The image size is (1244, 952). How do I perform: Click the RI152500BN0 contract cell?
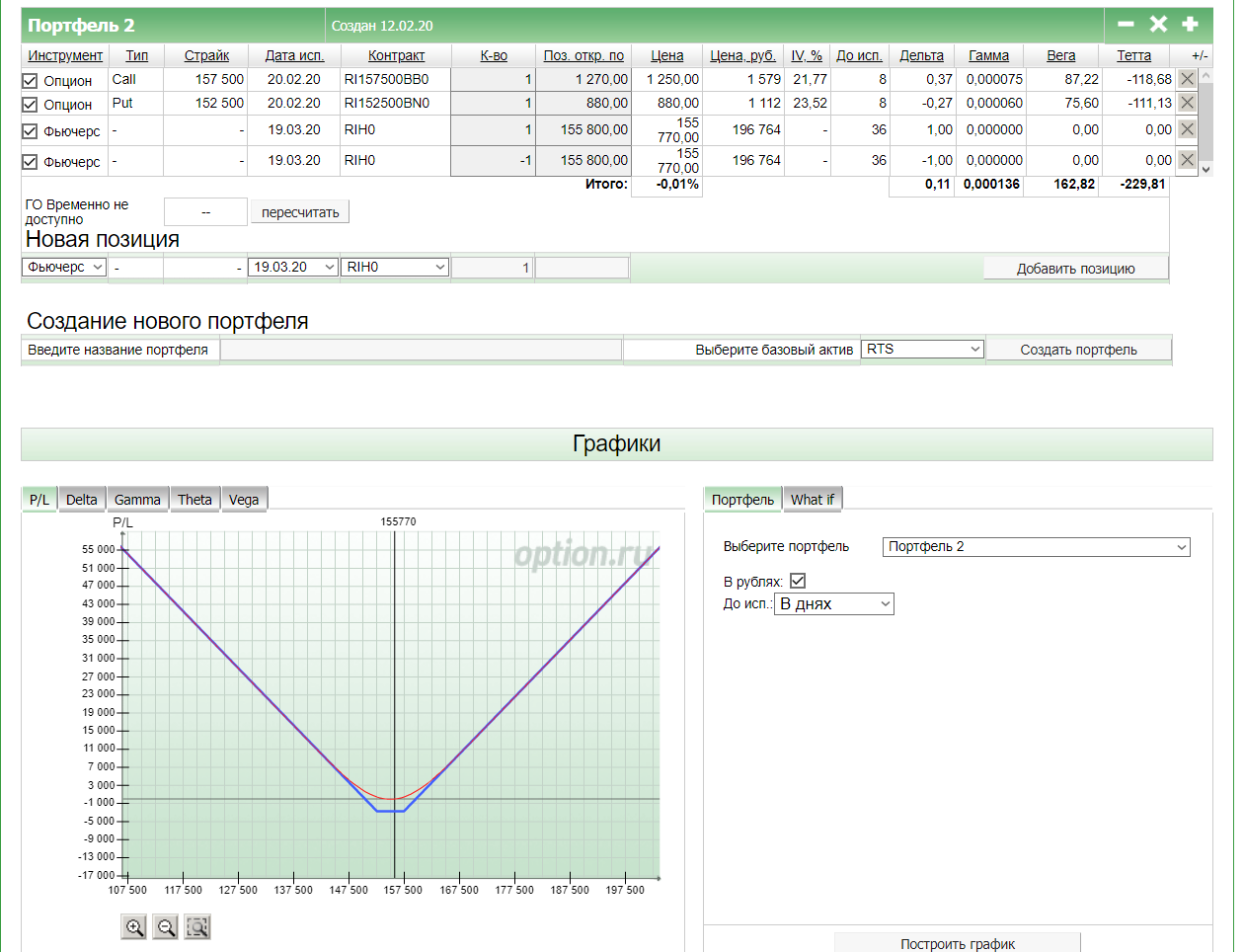pyautogui.click(x=386, y=103)
